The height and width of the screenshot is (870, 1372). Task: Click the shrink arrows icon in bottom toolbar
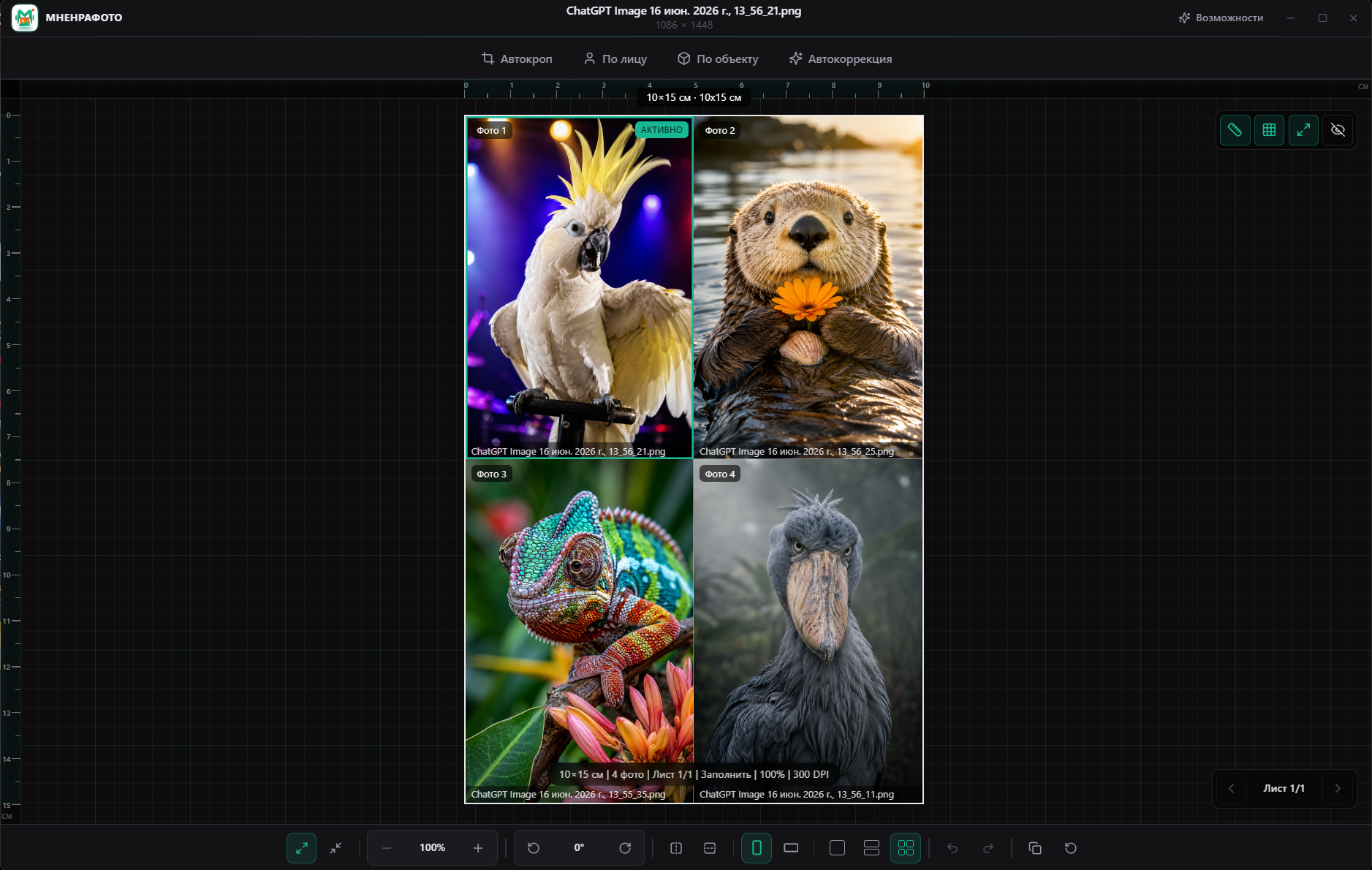click(x=336, y=848)
